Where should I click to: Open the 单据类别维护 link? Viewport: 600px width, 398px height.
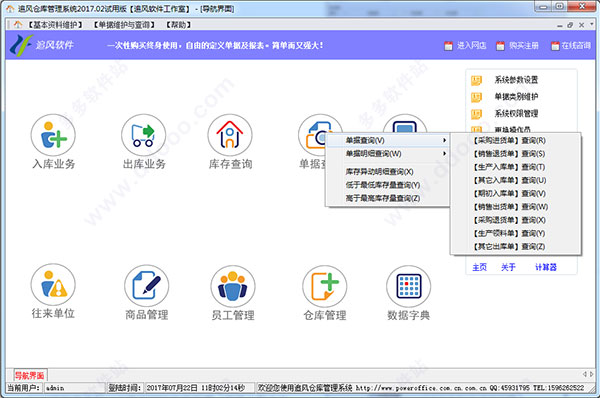pyautogui.click(x=516, y=97)
